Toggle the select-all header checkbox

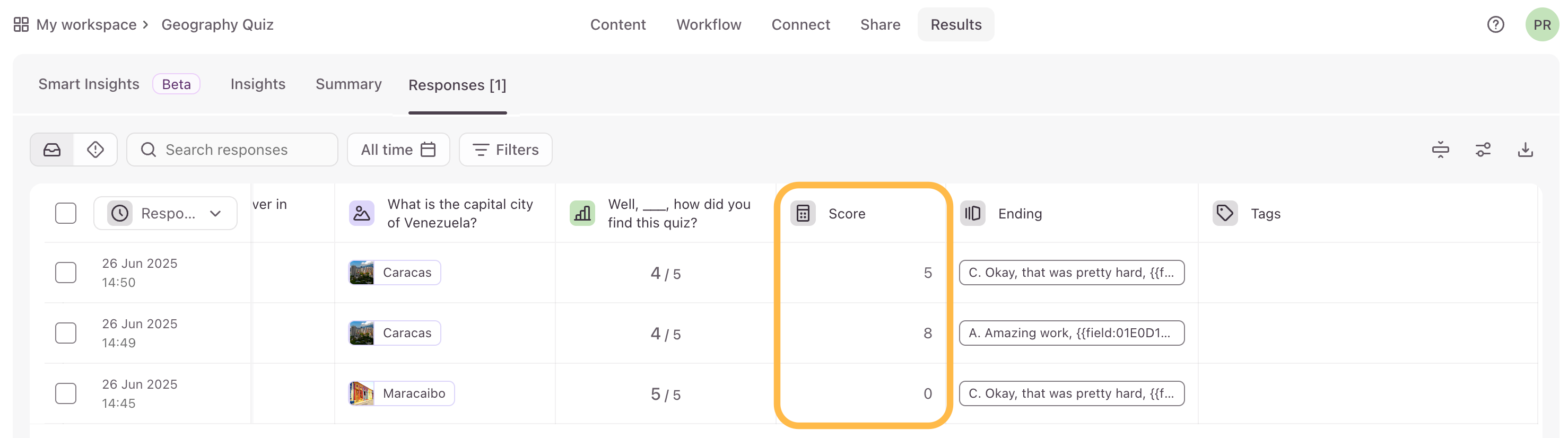[x=66, y=214]
